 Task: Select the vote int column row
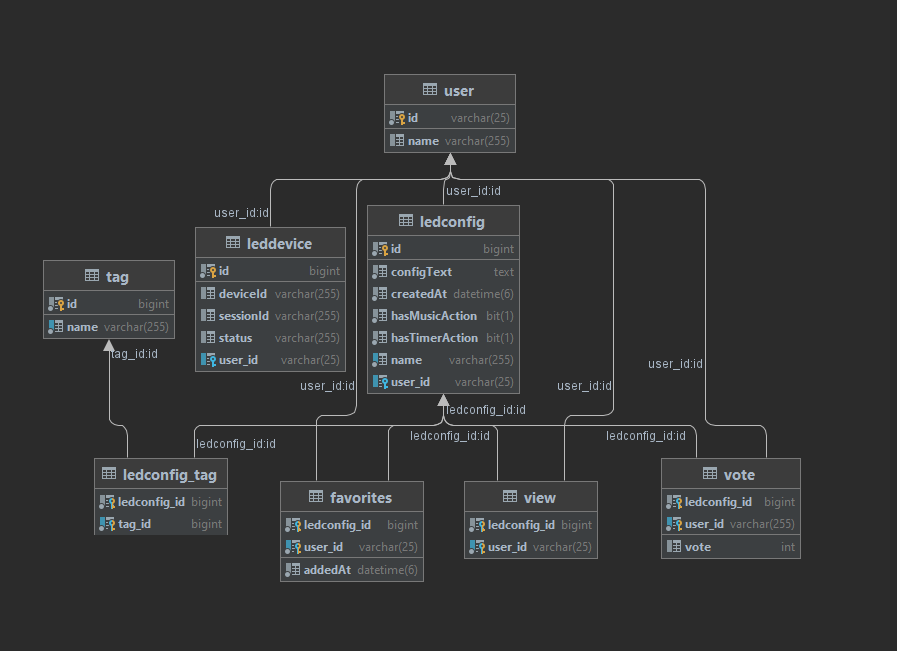coord(730,547)
